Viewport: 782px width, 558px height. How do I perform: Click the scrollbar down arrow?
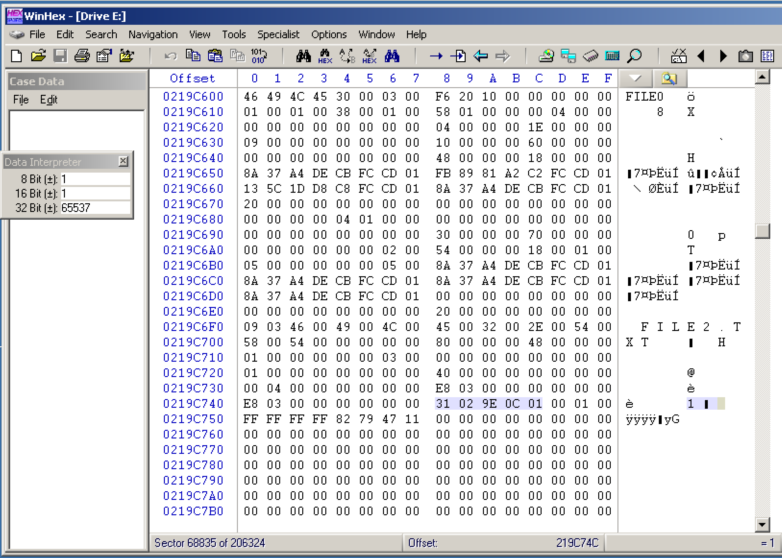pos(762,524)
